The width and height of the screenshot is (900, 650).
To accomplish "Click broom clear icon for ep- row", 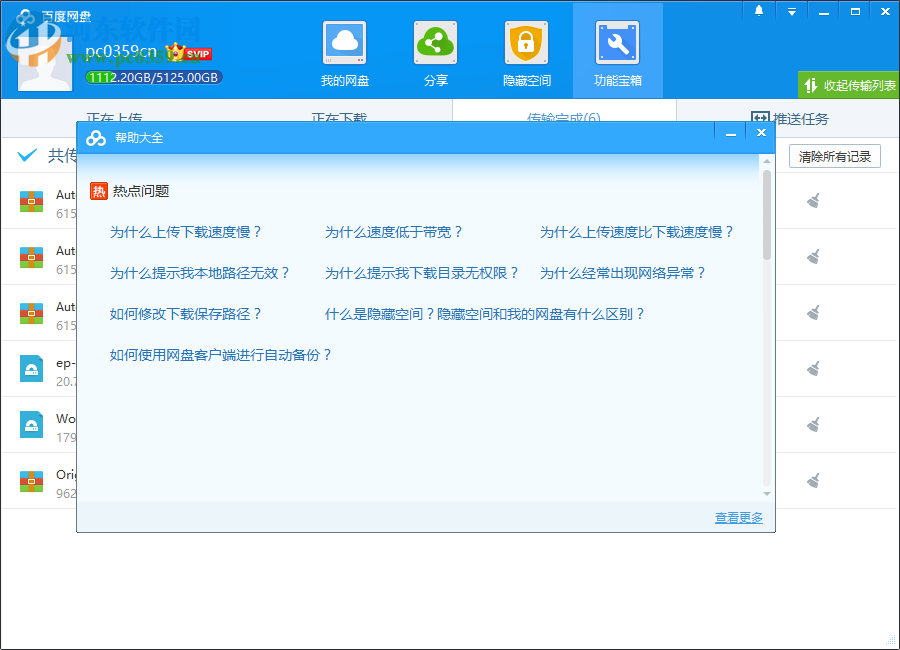I will click(813, 368).
